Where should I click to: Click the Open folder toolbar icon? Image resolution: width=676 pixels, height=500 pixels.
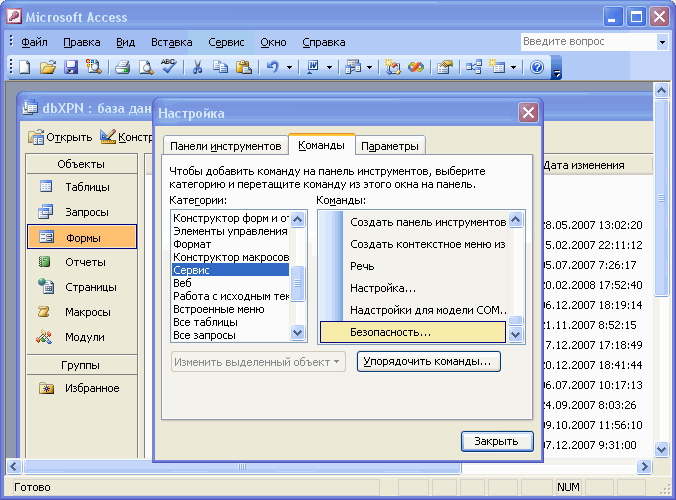click(48, 67)
